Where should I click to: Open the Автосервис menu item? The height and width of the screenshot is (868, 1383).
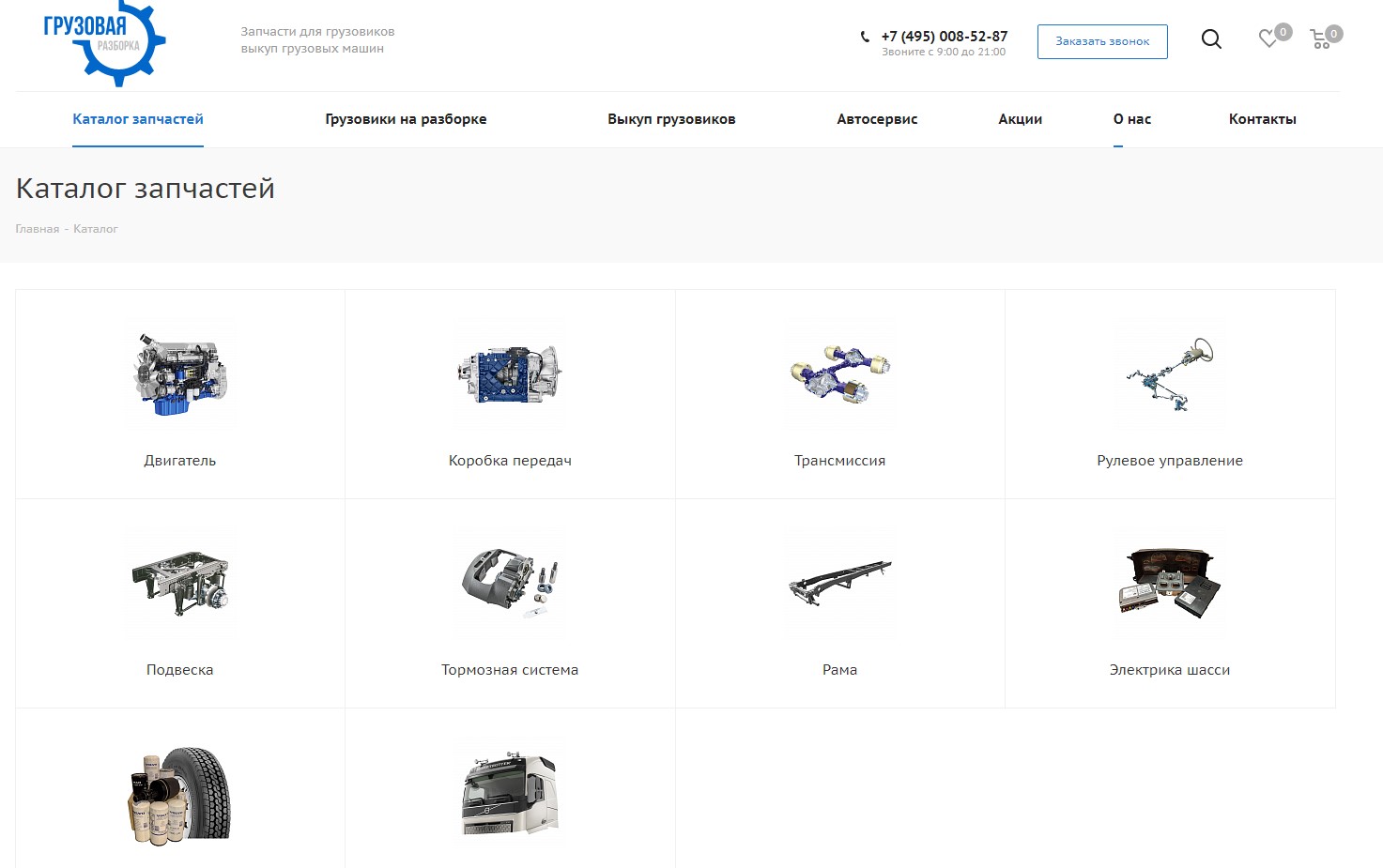point(877,119)
